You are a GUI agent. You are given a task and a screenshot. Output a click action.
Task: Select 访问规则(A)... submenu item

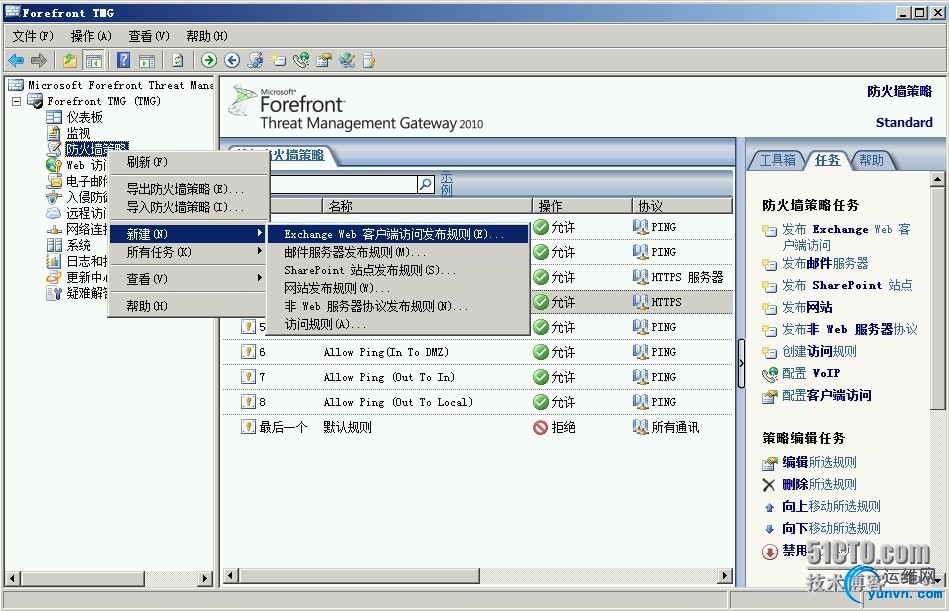(x=398, y=324)
